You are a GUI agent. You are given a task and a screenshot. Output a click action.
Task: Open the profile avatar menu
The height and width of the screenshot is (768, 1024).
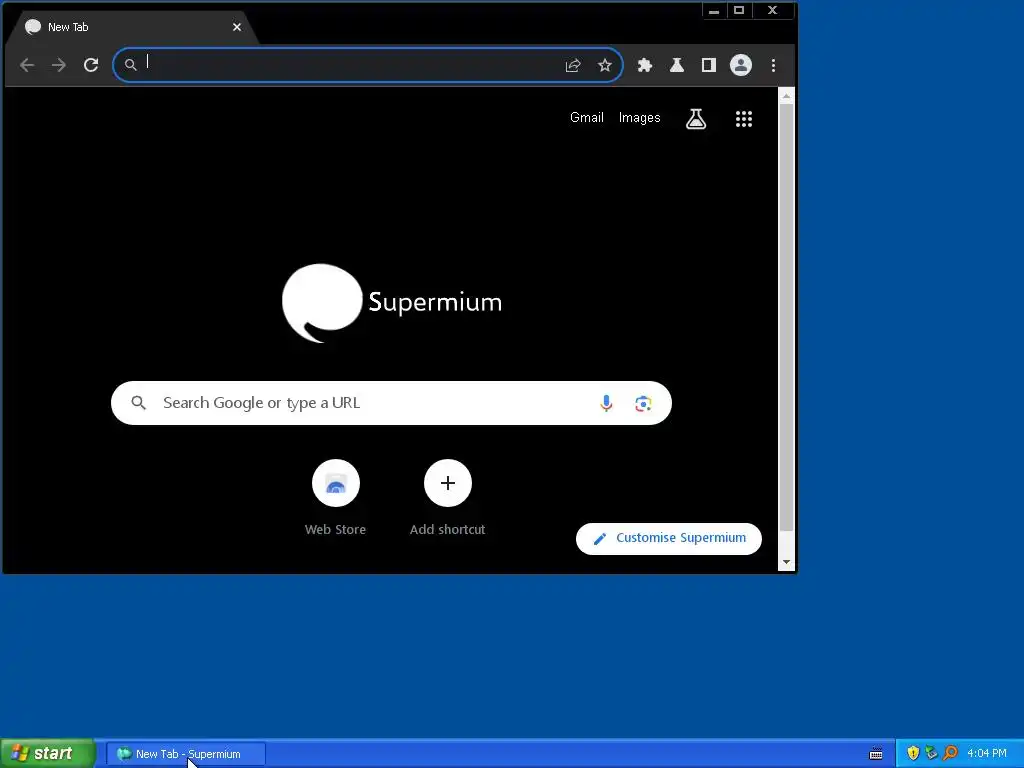(x=741, y=65)
